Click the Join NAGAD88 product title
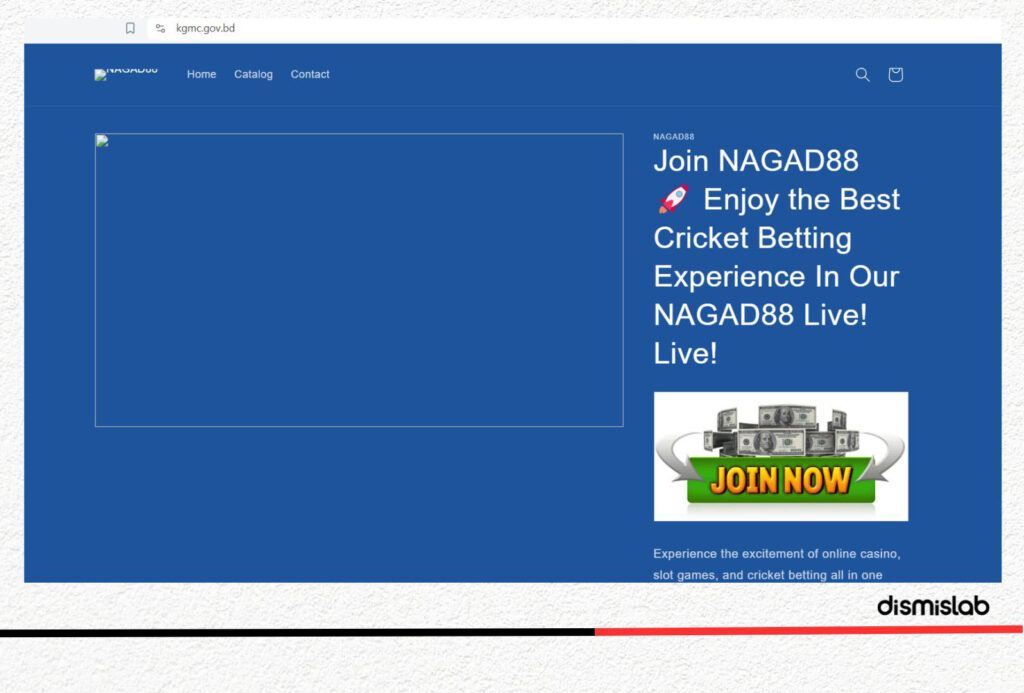1024x693 pixels. 776,257
